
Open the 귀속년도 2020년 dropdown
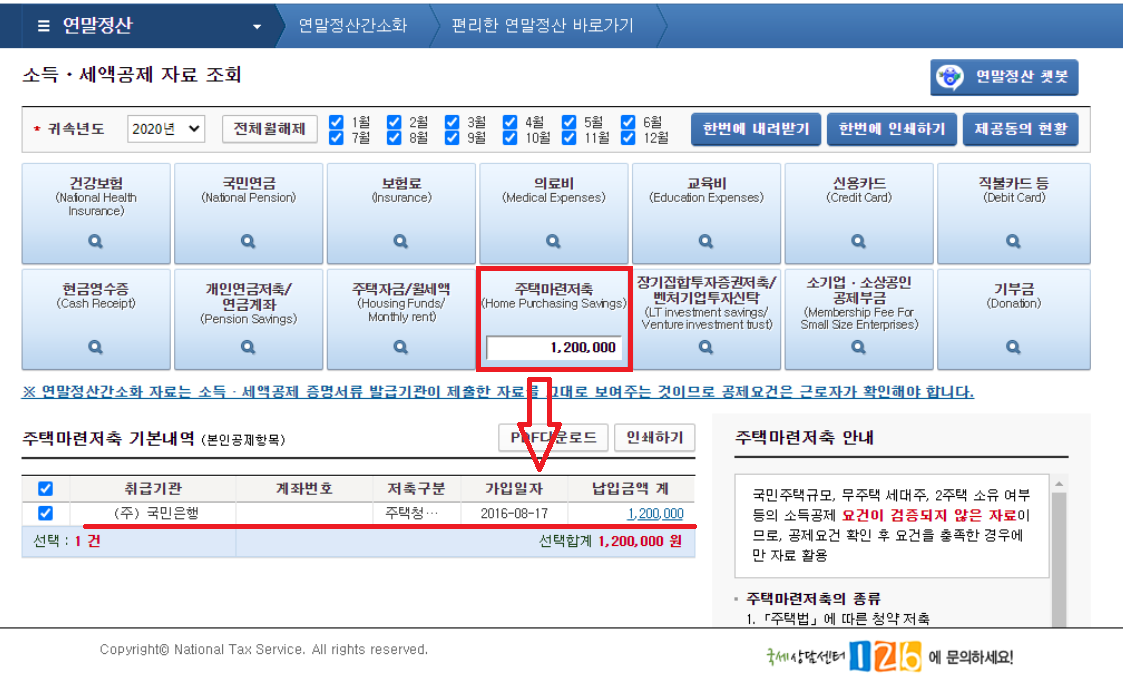click(166, 129)
